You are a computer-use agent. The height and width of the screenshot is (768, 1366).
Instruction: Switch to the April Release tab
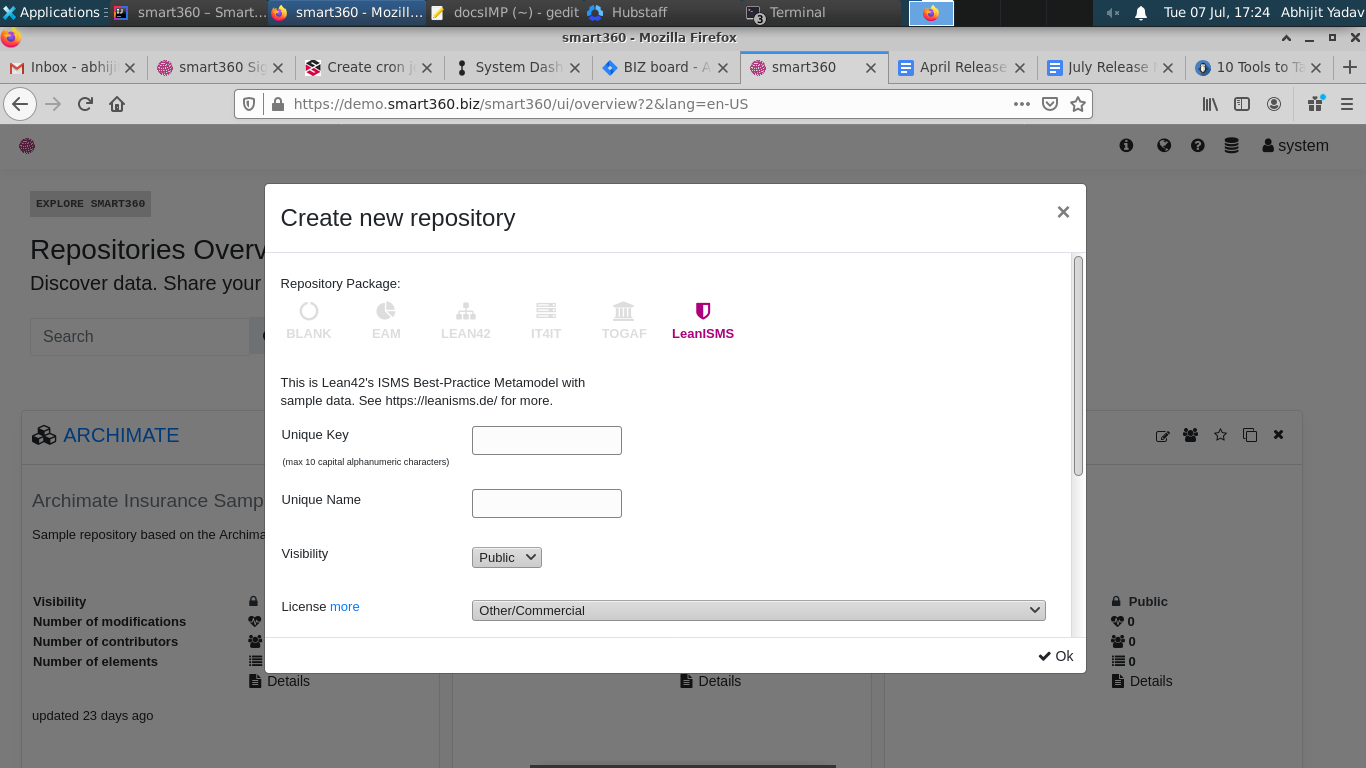(962, 67)
